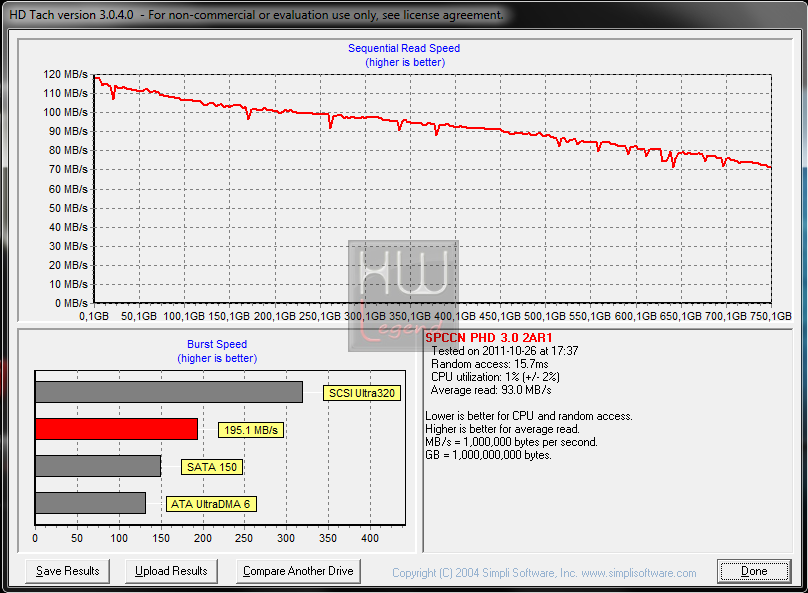Click the 500,1GB x-axis label
The width and height of the screenshot is (808, 593).
pos(545,316)
